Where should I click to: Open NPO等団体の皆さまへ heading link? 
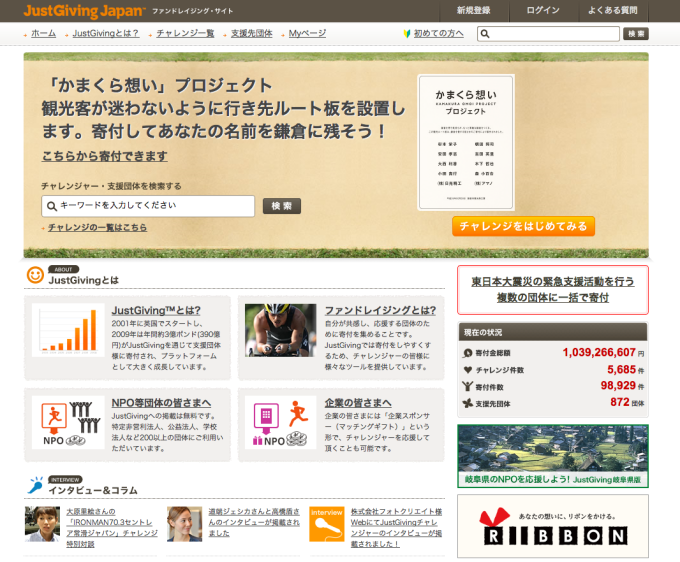(161, 403)
